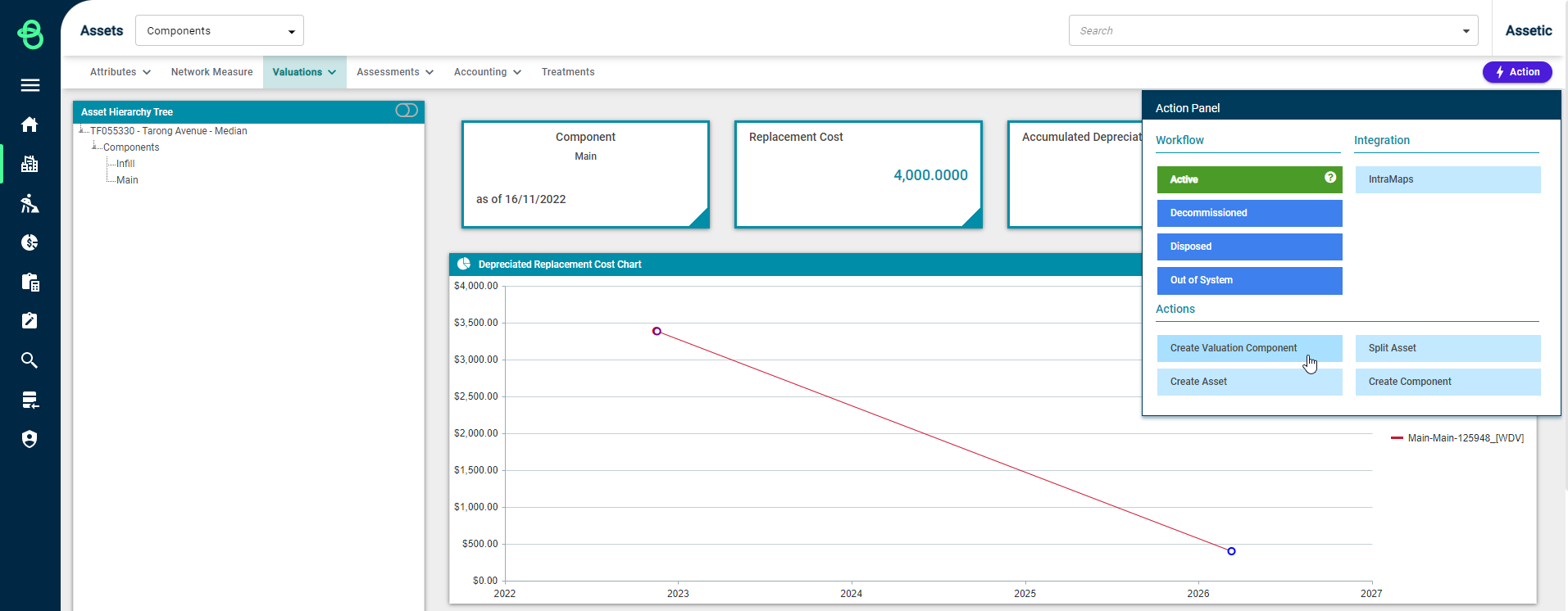Click the Assetic logo
1568x611 pixels.
(x=30, y=34)
